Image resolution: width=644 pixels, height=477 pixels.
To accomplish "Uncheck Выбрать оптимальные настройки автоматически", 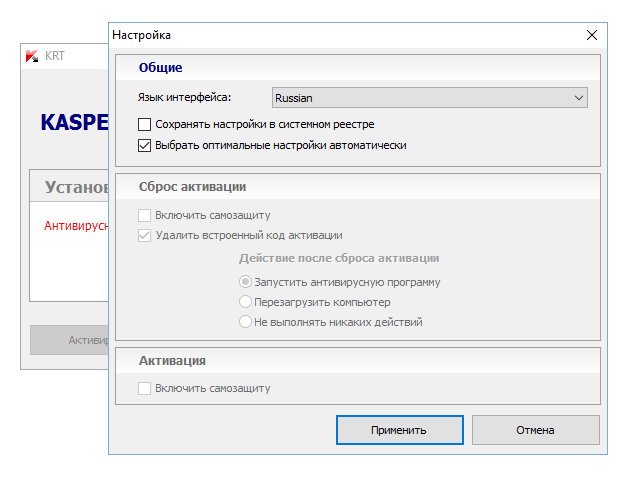I will 145,145.
